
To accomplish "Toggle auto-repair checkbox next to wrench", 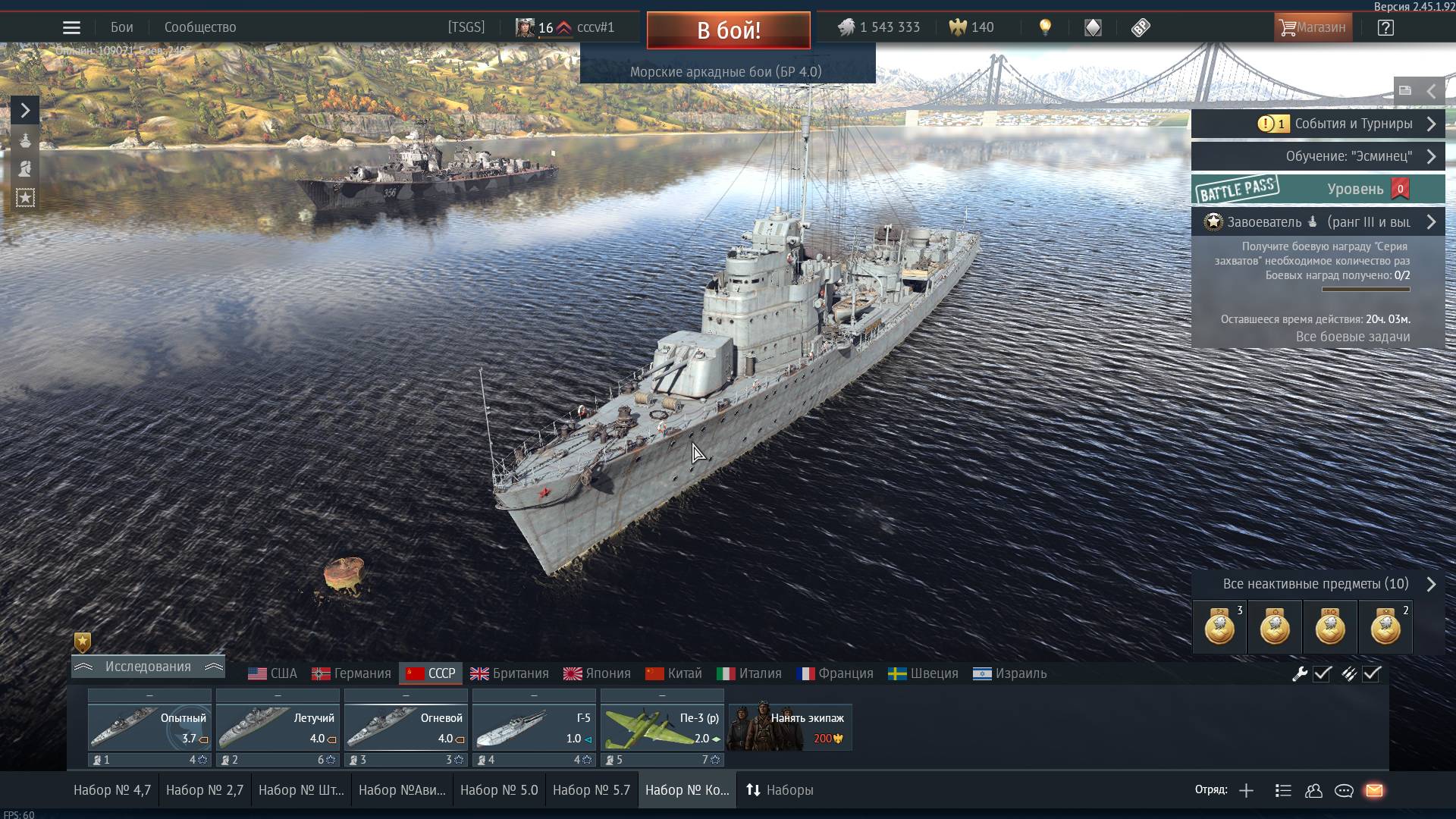I will [x=1323, y=673].
